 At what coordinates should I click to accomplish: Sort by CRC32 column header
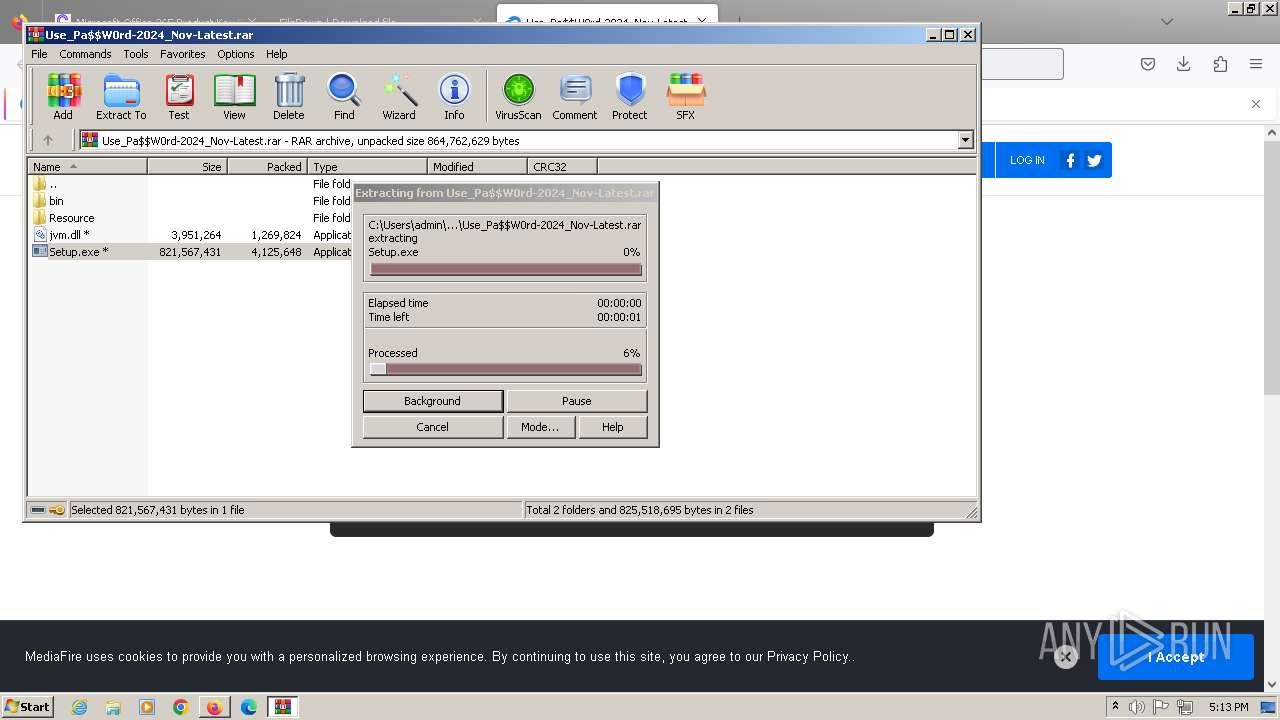coord(562,167)
